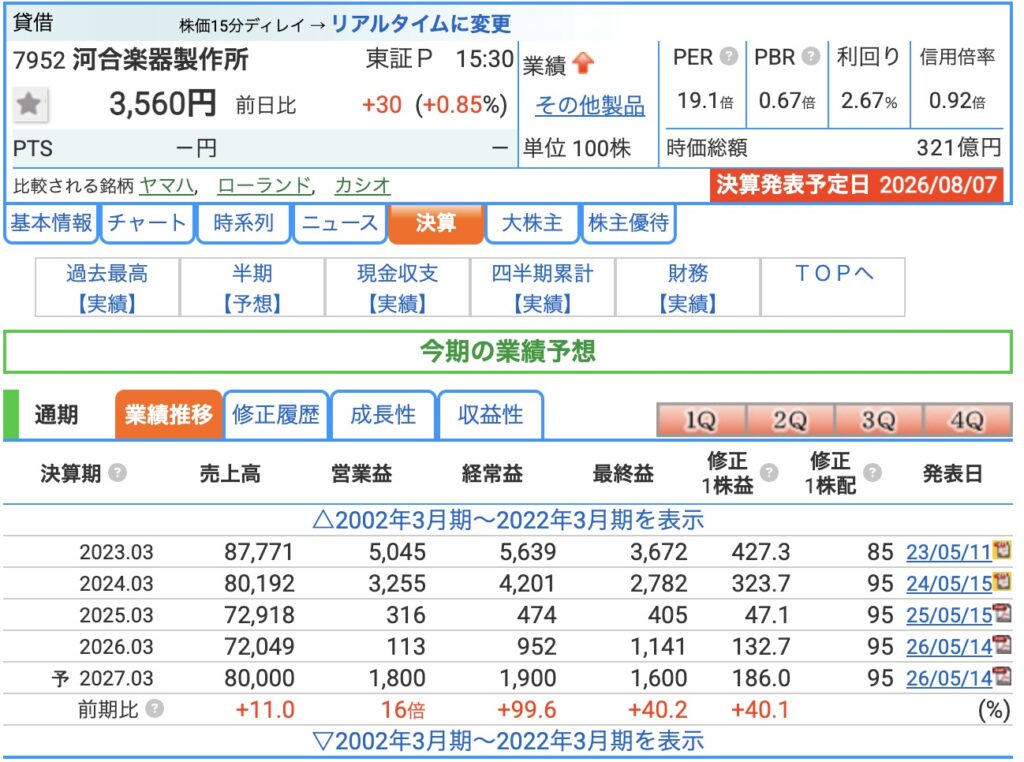Jump to 現金収支【実績】 section
The image size is (1024, 762).
[397, 287]
